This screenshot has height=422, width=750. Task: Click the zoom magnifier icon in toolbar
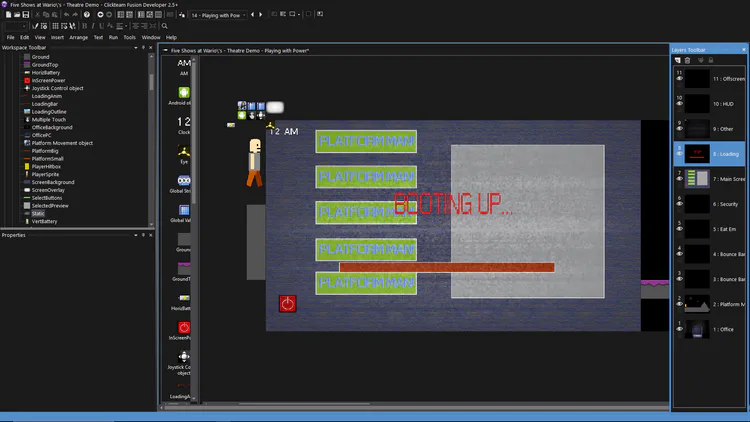[165, 26]
